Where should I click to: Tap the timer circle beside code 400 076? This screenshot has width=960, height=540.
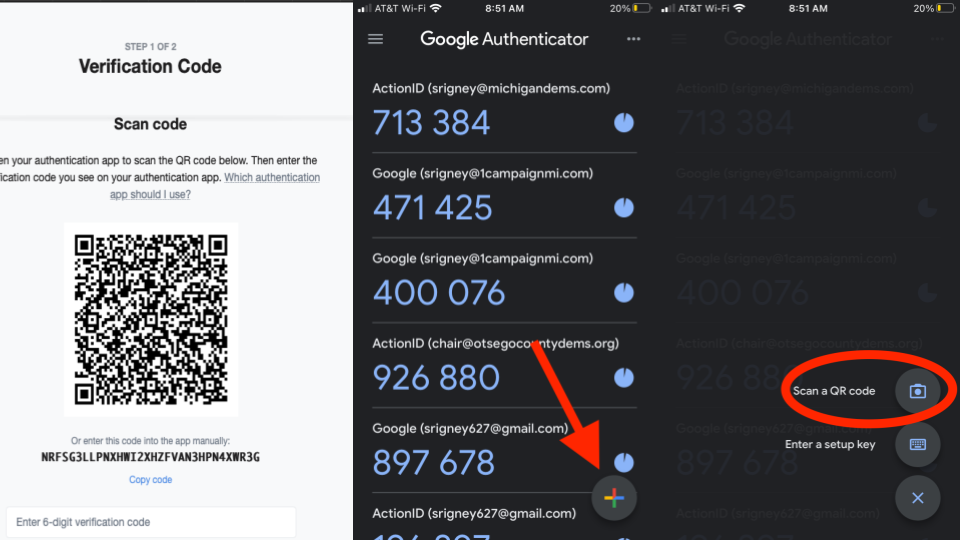click(x=624, y=293)
